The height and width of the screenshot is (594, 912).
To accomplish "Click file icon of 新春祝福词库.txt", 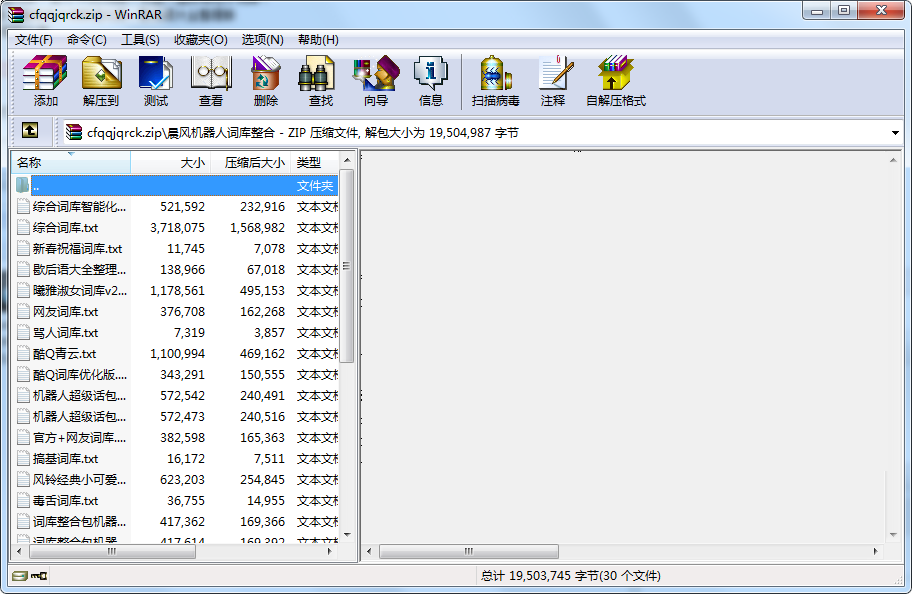I will (x=23, y=248).
